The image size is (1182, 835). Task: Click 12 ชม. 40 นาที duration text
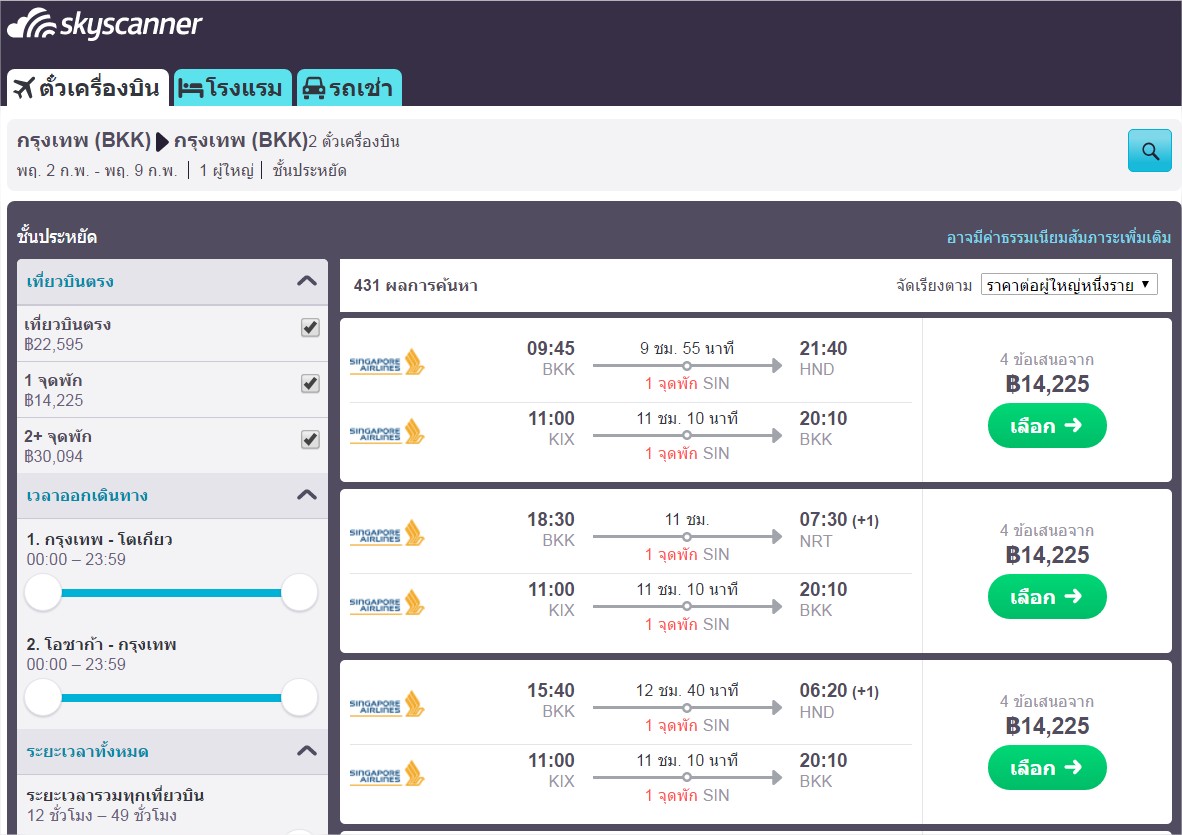pyautogui.click(x=687, y=690)
